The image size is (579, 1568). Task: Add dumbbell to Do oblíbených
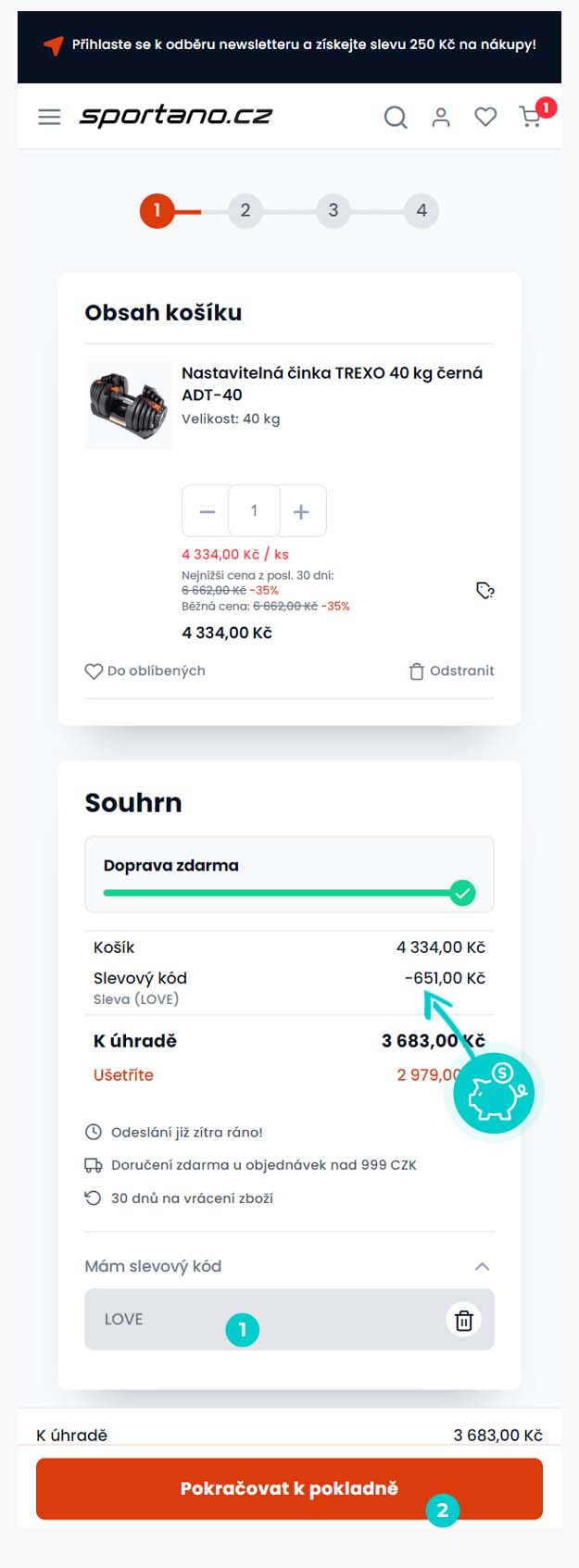coord(145,671)
